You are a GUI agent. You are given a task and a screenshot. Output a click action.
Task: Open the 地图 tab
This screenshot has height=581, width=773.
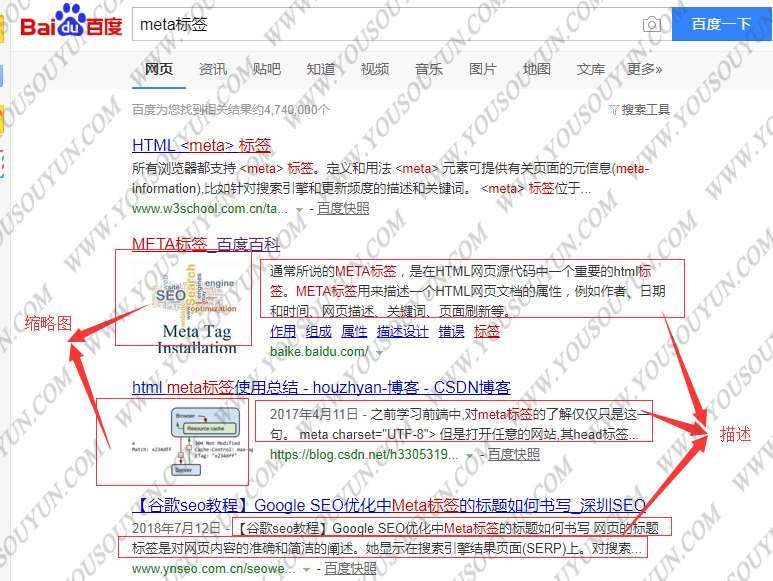(x=537, y=69)
